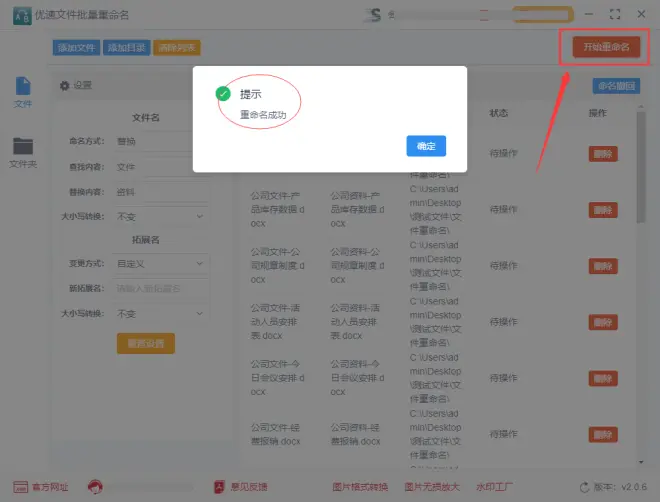Click the fullscreen icon in title bar

[615, 14]
